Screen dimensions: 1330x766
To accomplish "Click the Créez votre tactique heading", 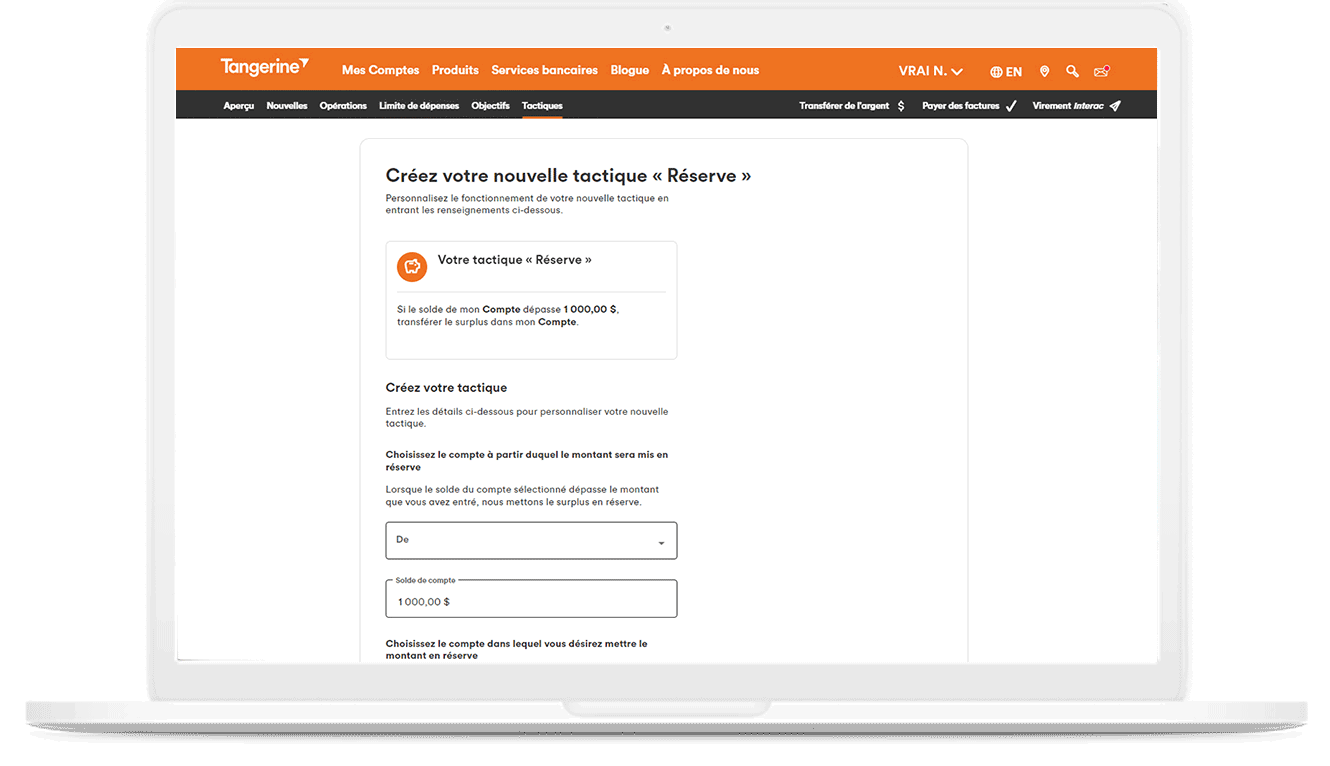I will [446, 388].
